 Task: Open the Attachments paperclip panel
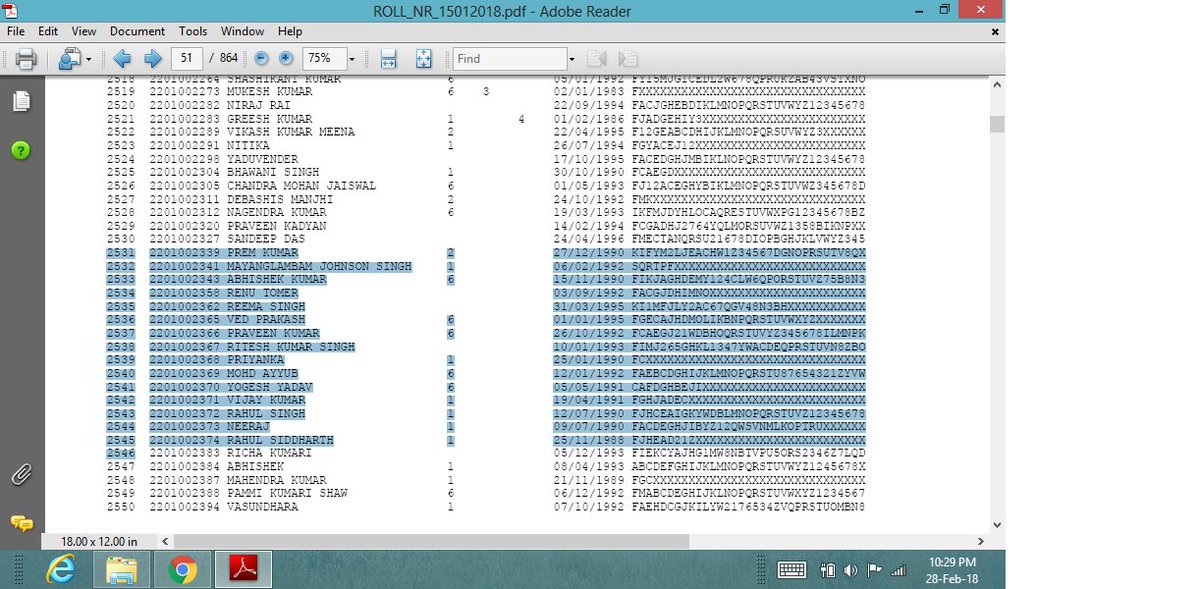click(x=20, y=475)
